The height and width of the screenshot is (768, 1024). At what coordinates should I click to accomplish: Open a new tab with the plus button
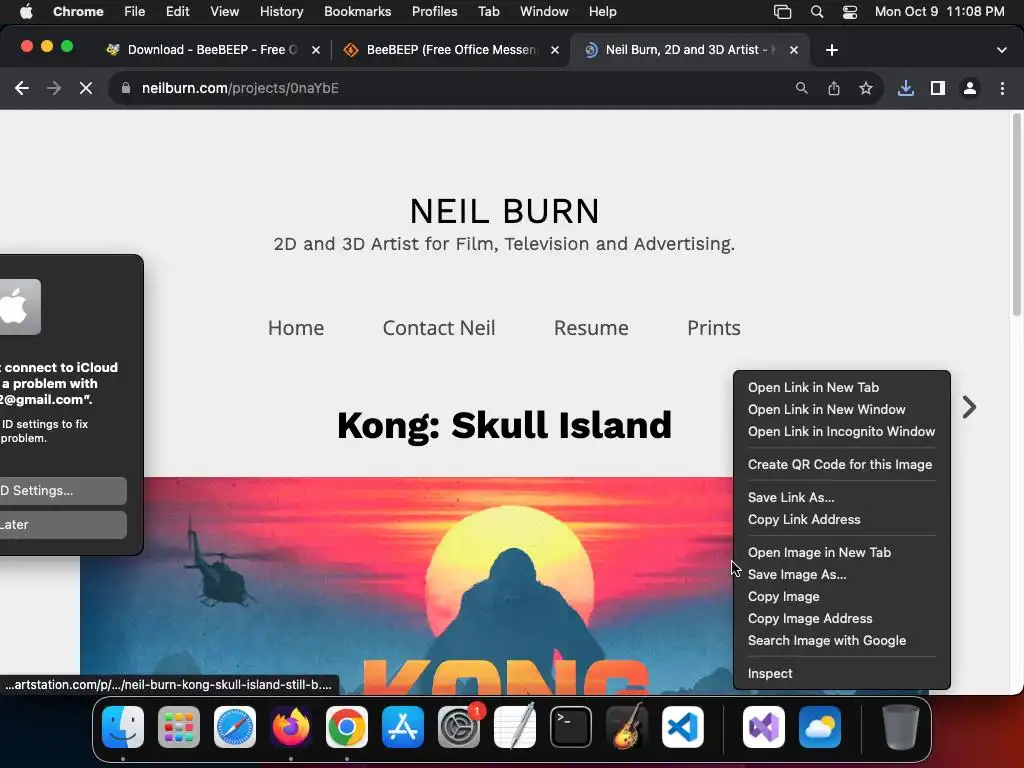(x=831, y=50)
